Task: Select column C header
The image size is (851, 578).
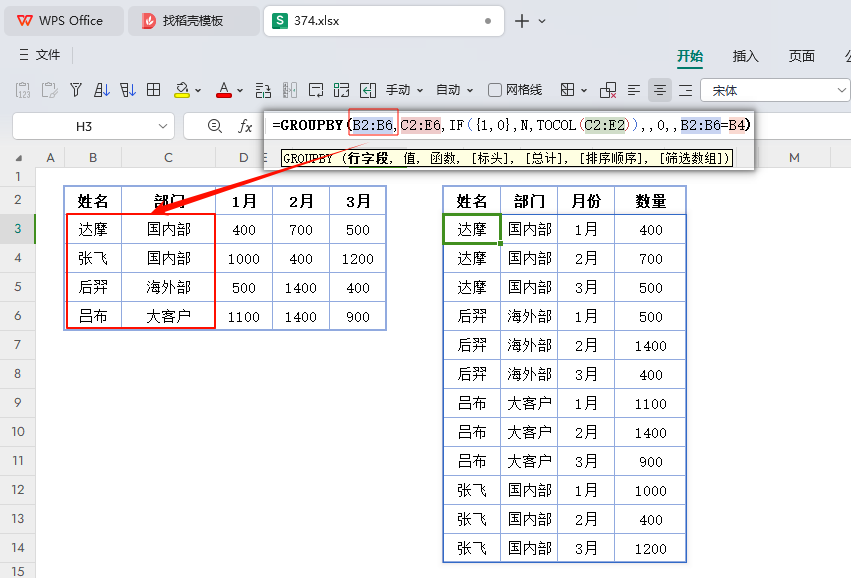Action: [168, 158]
